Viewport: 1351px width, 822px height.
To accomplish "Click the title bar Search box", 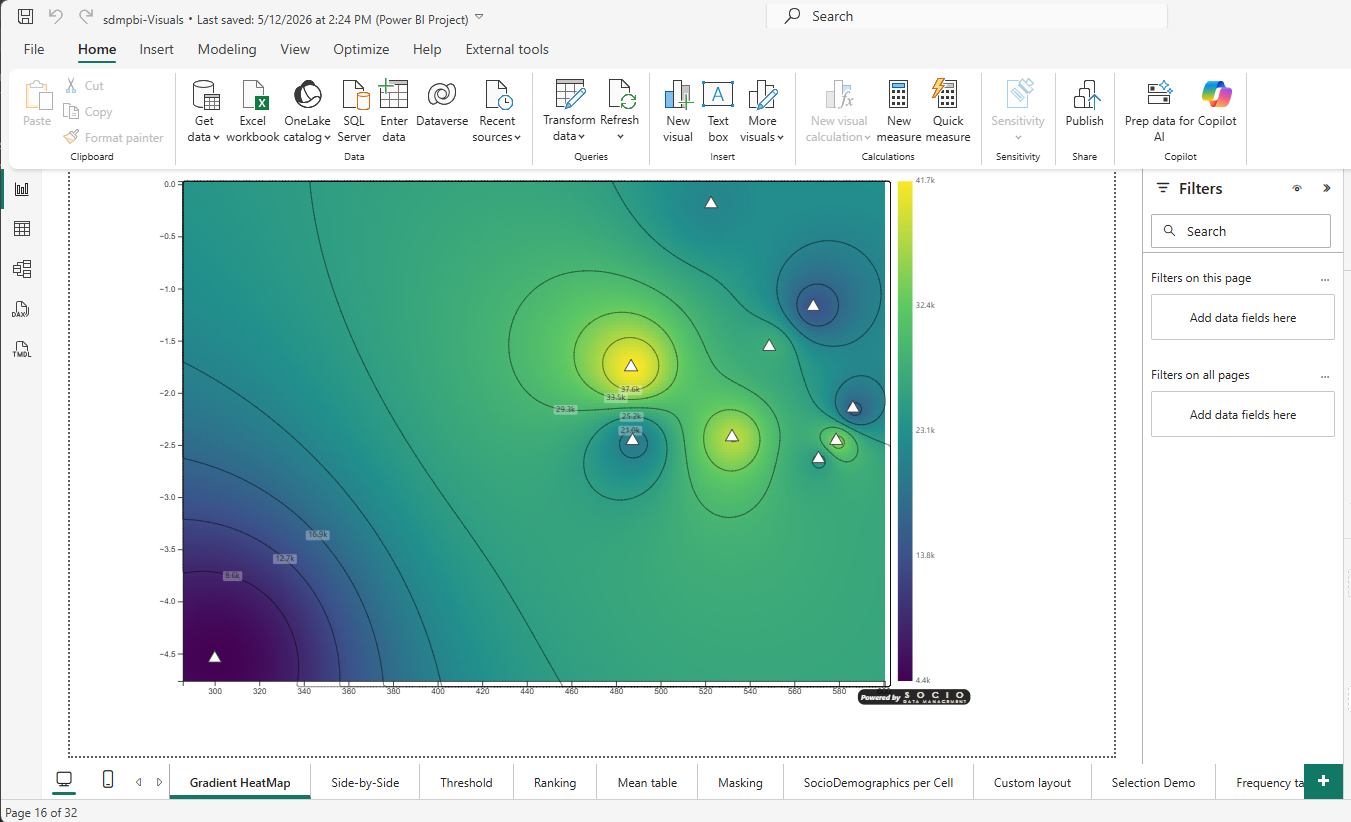I will coord(967,16).
